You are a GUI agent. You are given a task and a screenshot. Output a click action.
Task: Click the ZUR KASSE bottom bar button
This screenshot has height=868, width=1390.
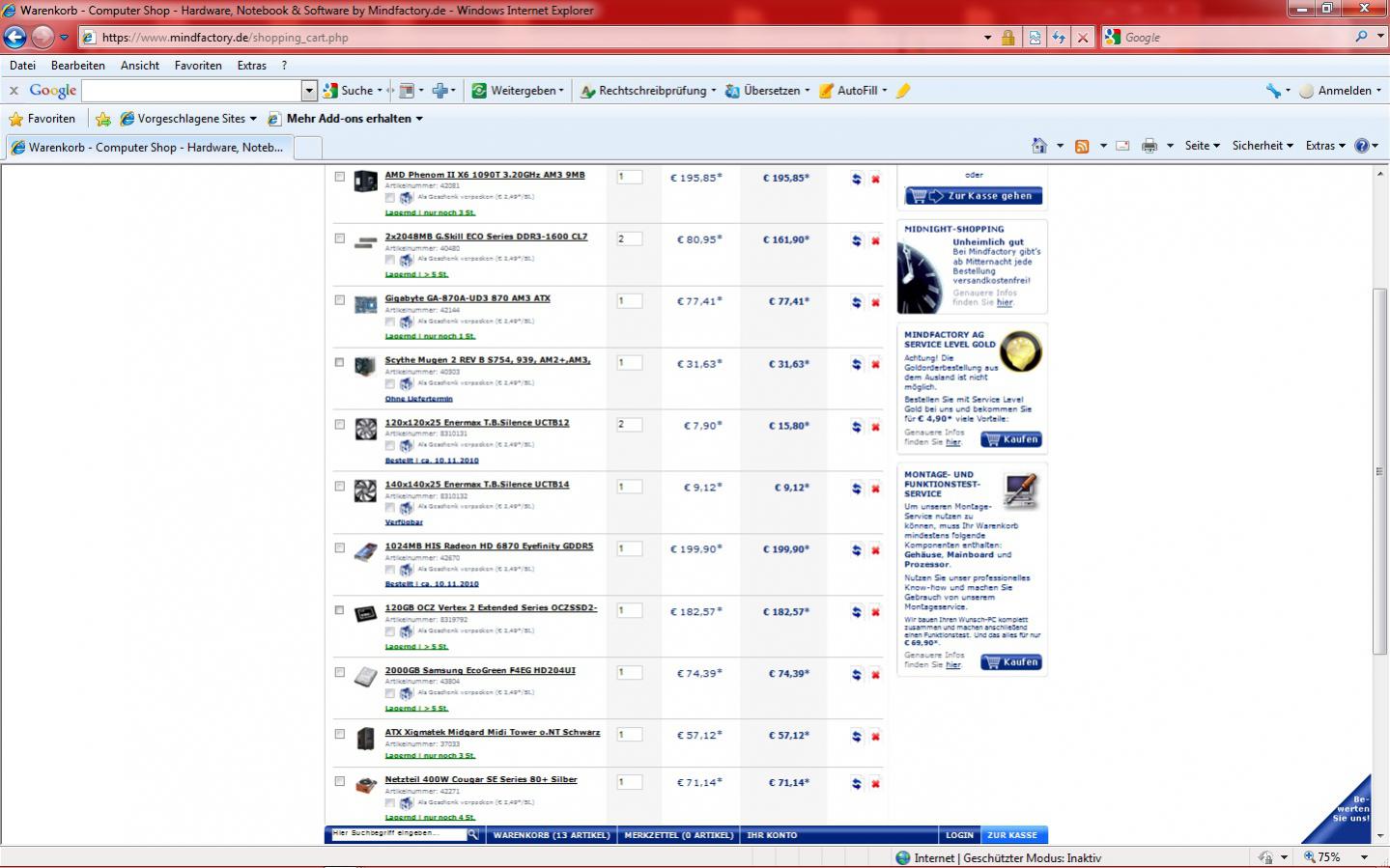pyautogui.click(x=1012, y=835)
